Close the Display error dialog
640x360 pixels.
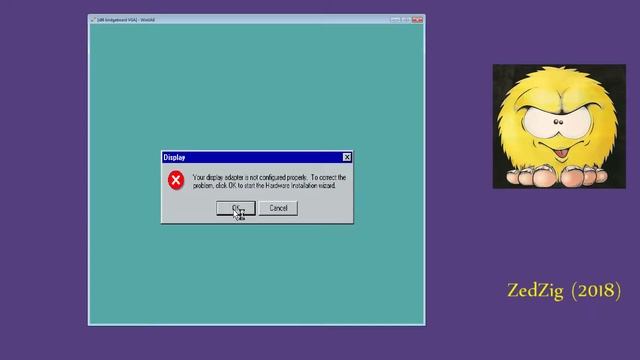[x=347, y=157]
